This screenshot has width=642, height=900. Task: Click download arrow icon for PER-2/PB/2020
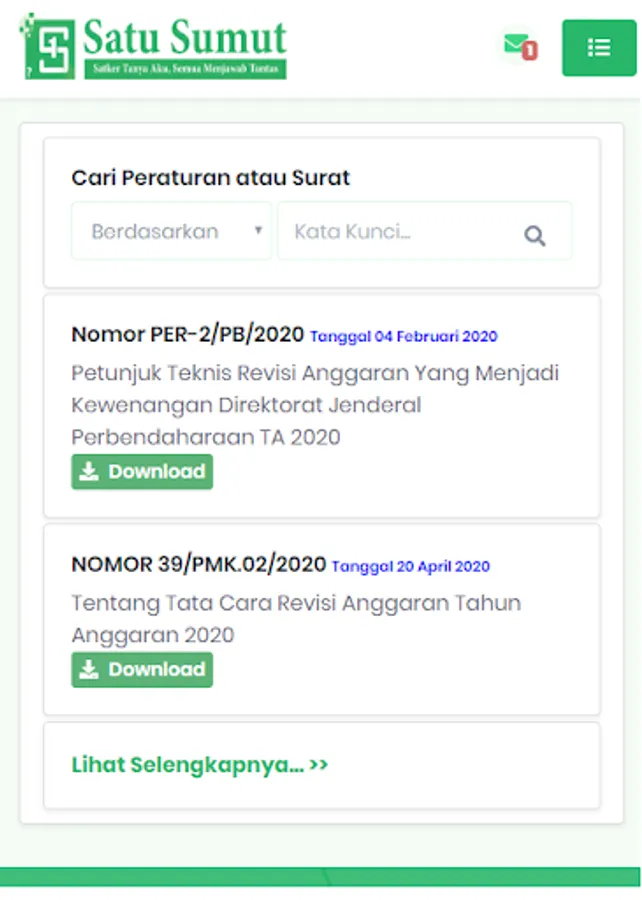[90, 472]
